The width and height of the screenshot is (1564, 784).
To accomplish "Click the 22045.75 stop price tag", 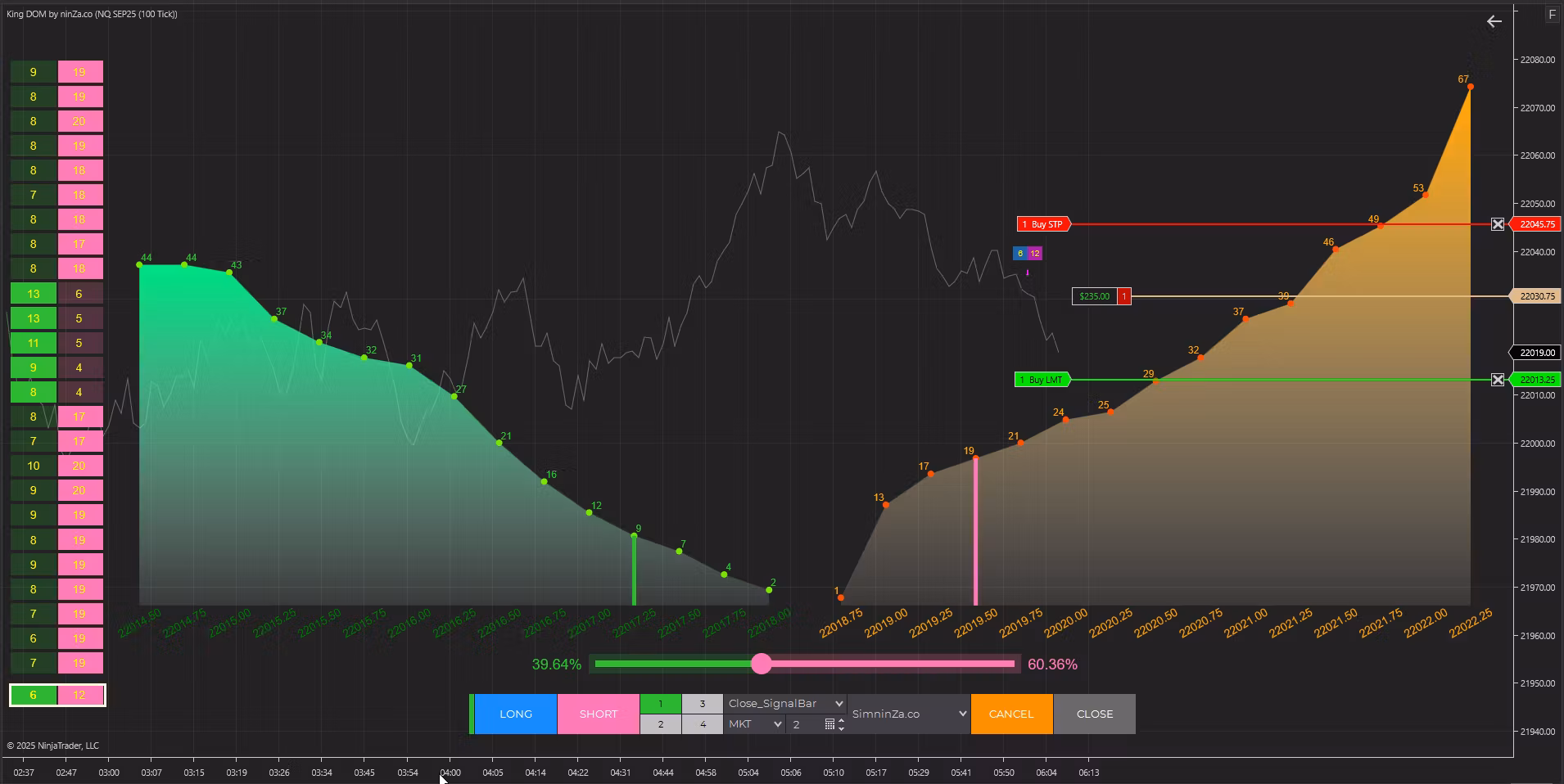I will [x=1537, y=224].
